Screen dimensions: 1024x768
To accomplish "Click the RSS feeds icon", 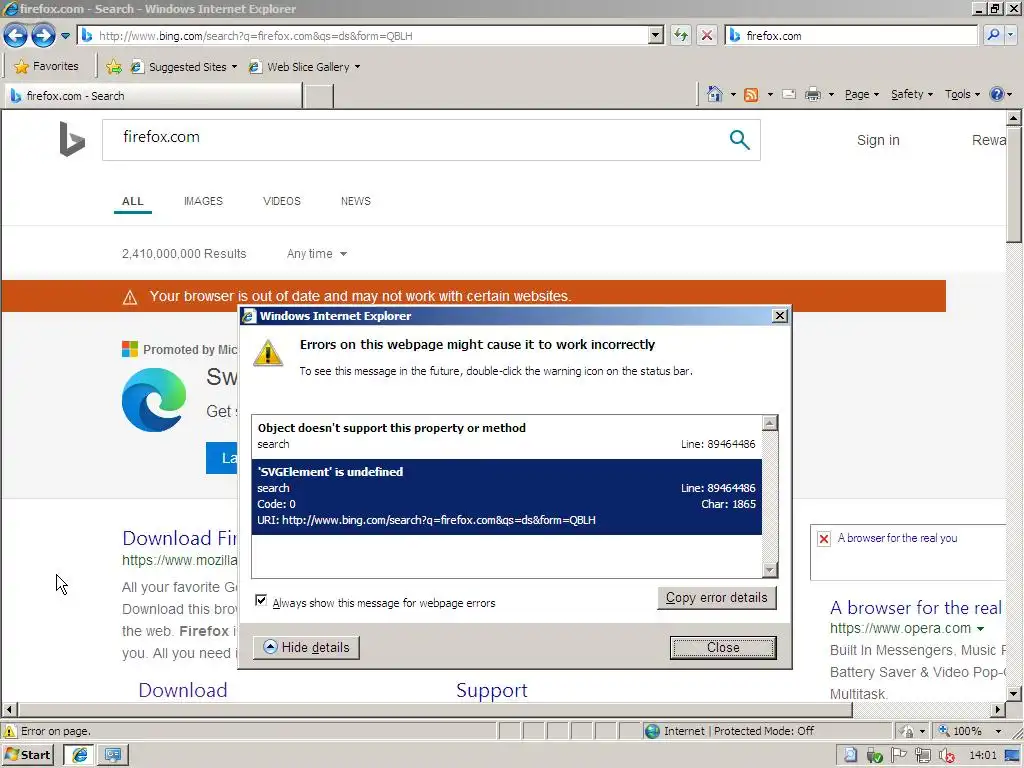I will coord(751,95).
